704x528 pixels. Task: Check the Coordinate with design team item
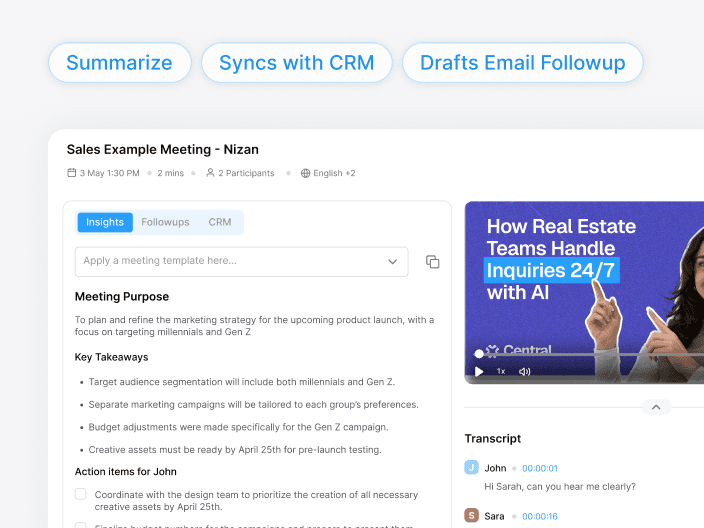[x=80, y=494]
